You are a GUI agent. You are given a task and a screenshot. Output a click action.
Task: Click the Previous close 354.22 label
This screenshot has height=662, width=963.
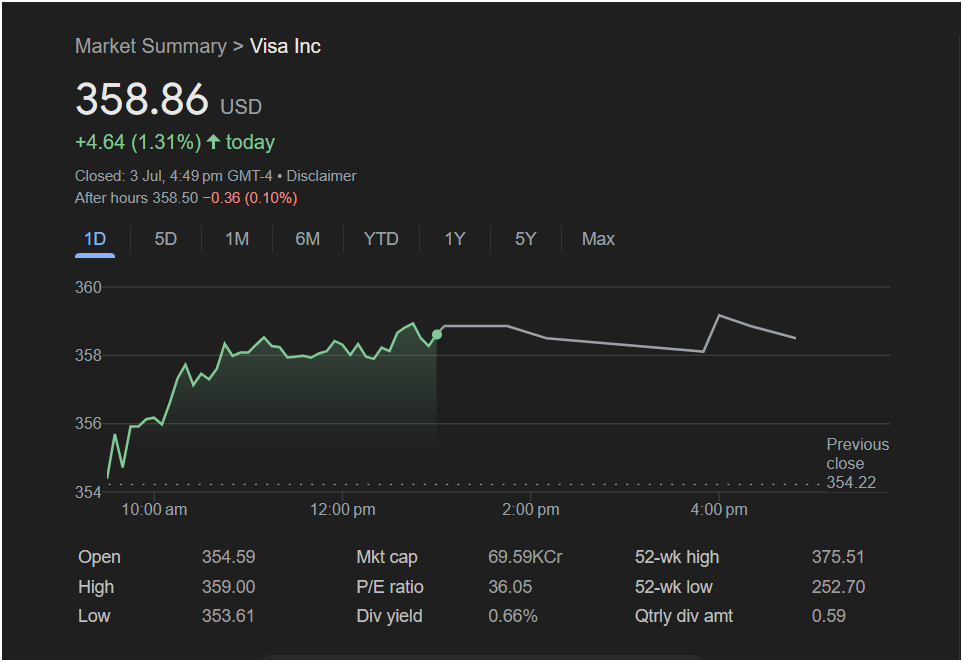point(857,464)
